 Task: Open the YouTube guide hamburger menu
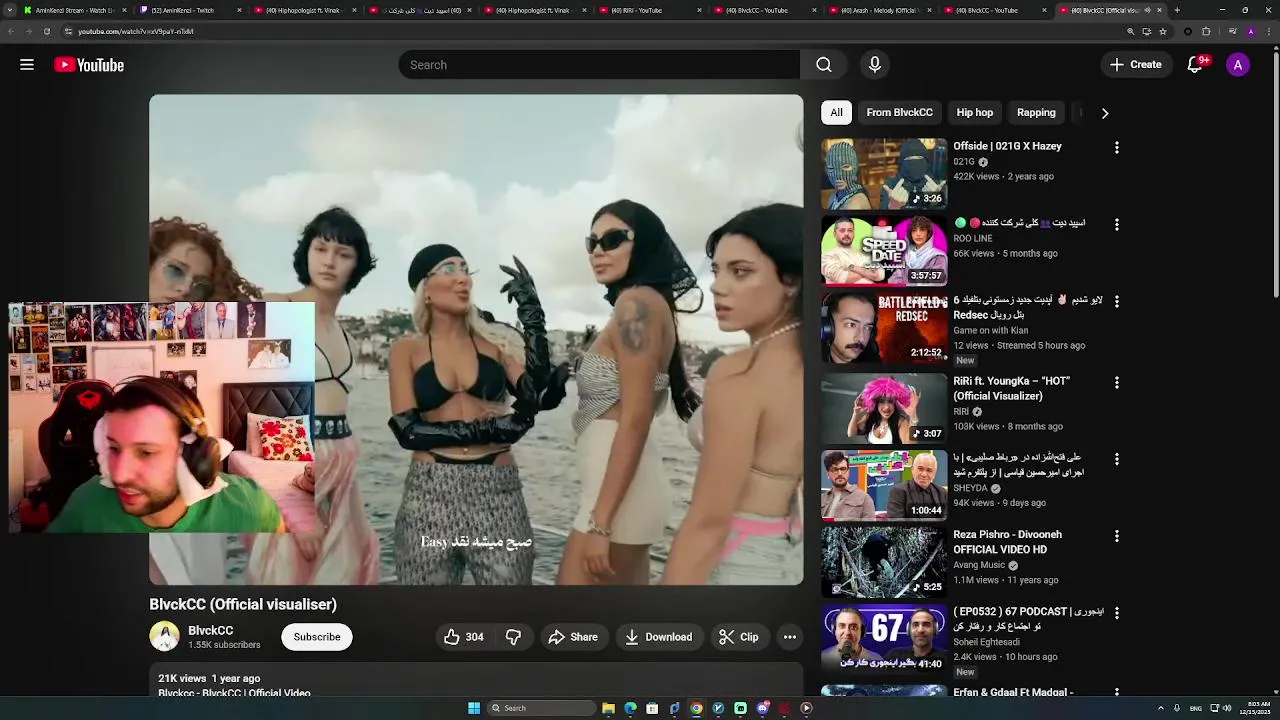(27, 65)
